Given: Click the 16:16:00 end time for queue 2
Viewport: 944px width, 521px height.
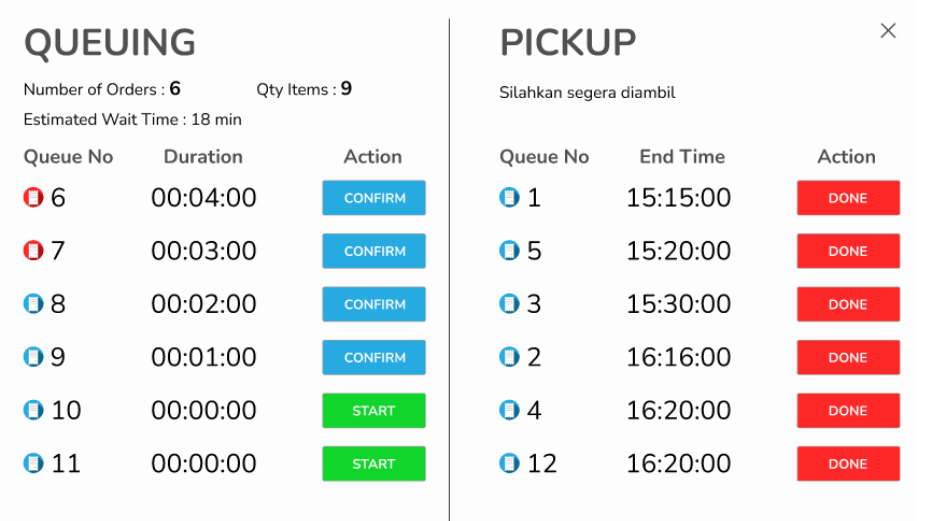Looking at the screenshot, I should tap(679, 357).
